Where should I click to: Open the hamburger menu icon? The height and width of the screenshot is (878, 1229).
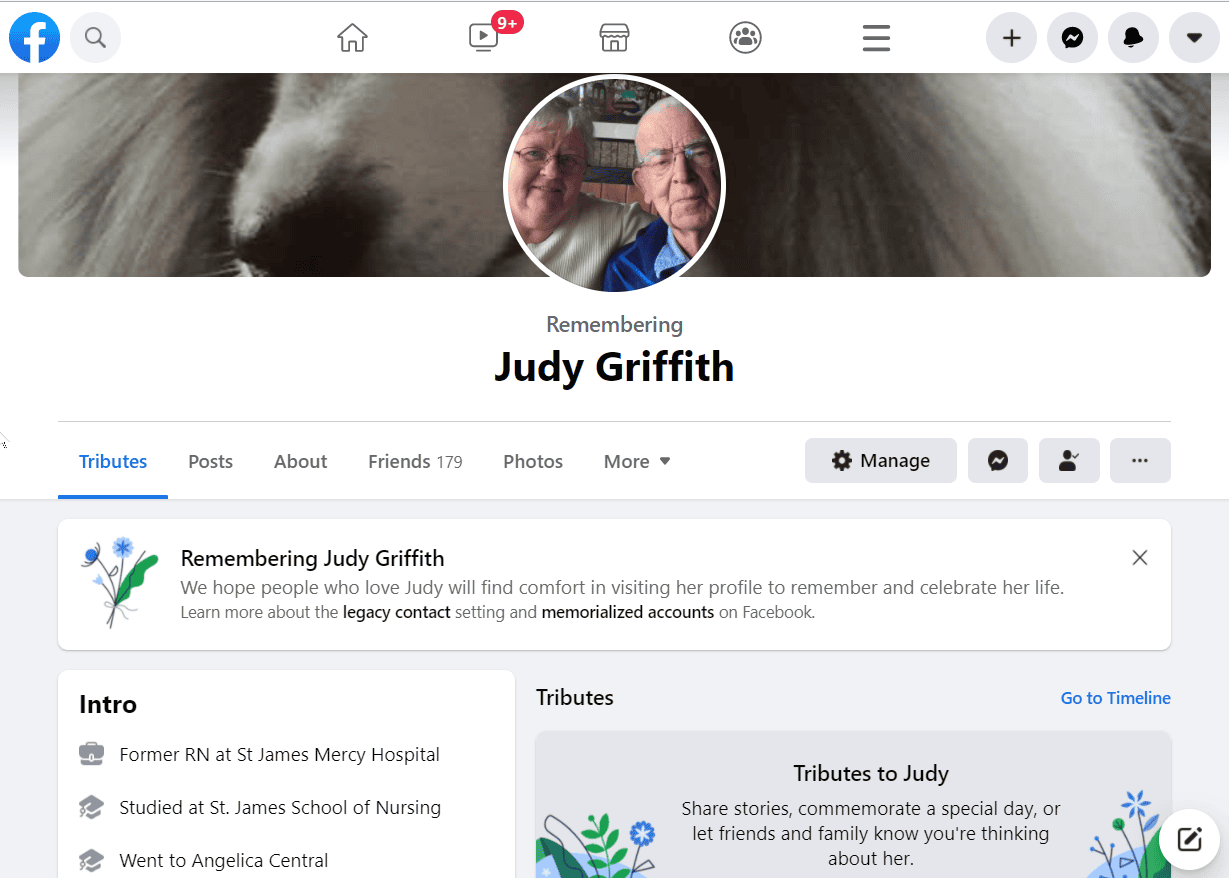pos(876,38)
